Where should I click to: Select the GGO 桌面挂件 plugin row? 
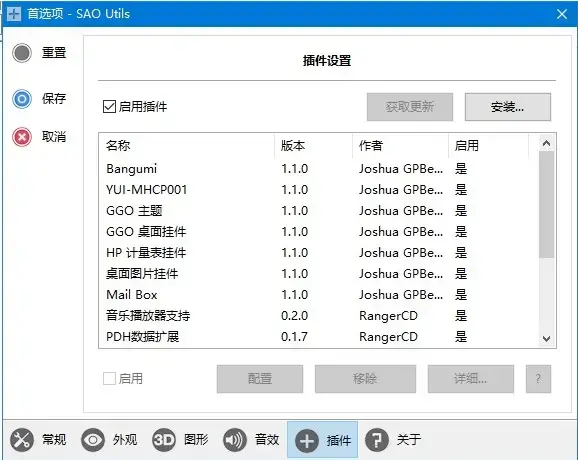pos(319,232)
